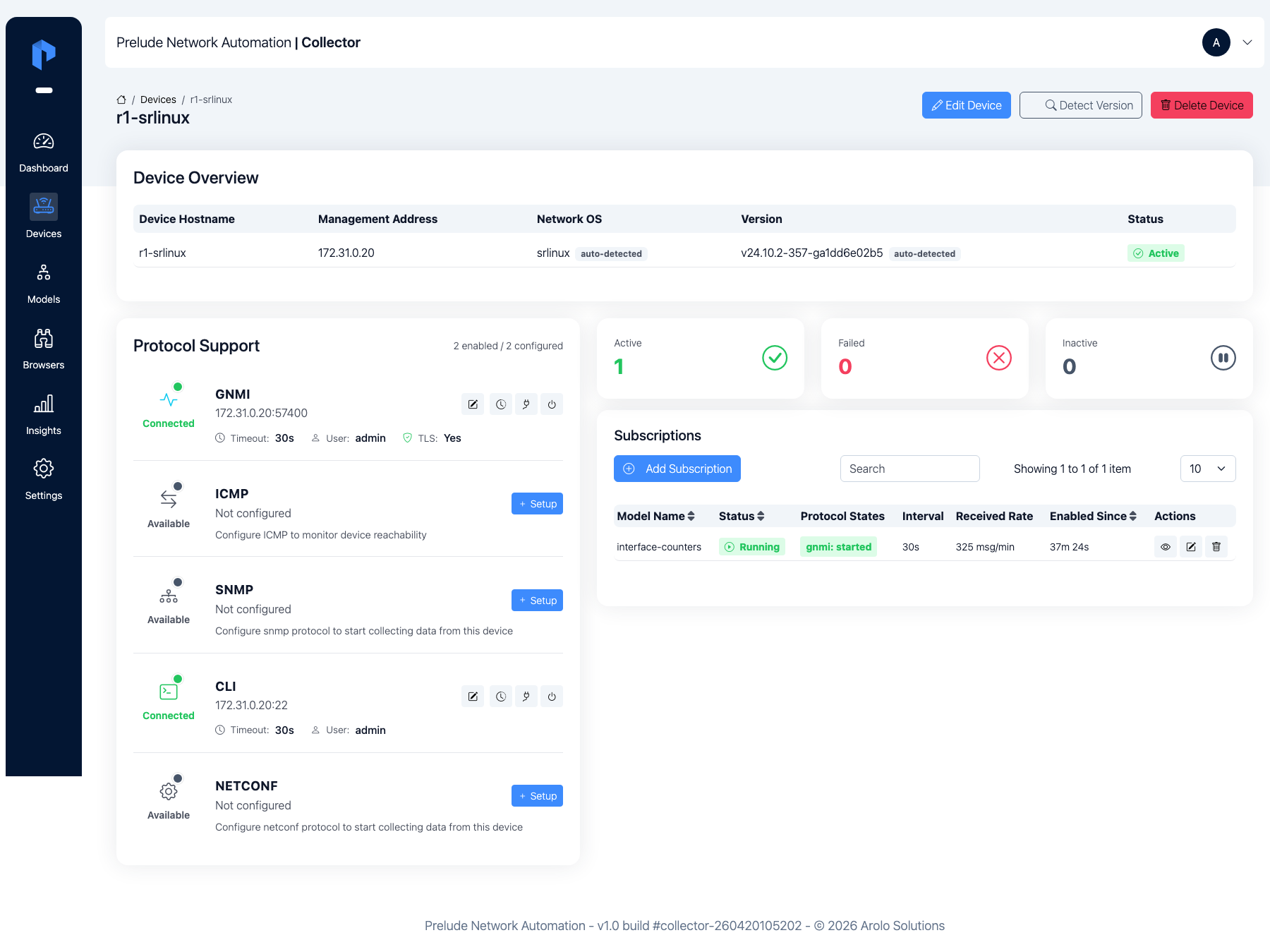Sort subscriptions by Enabled Since
Viewport: 1270px width, 952px height.
pos(1093,516)
